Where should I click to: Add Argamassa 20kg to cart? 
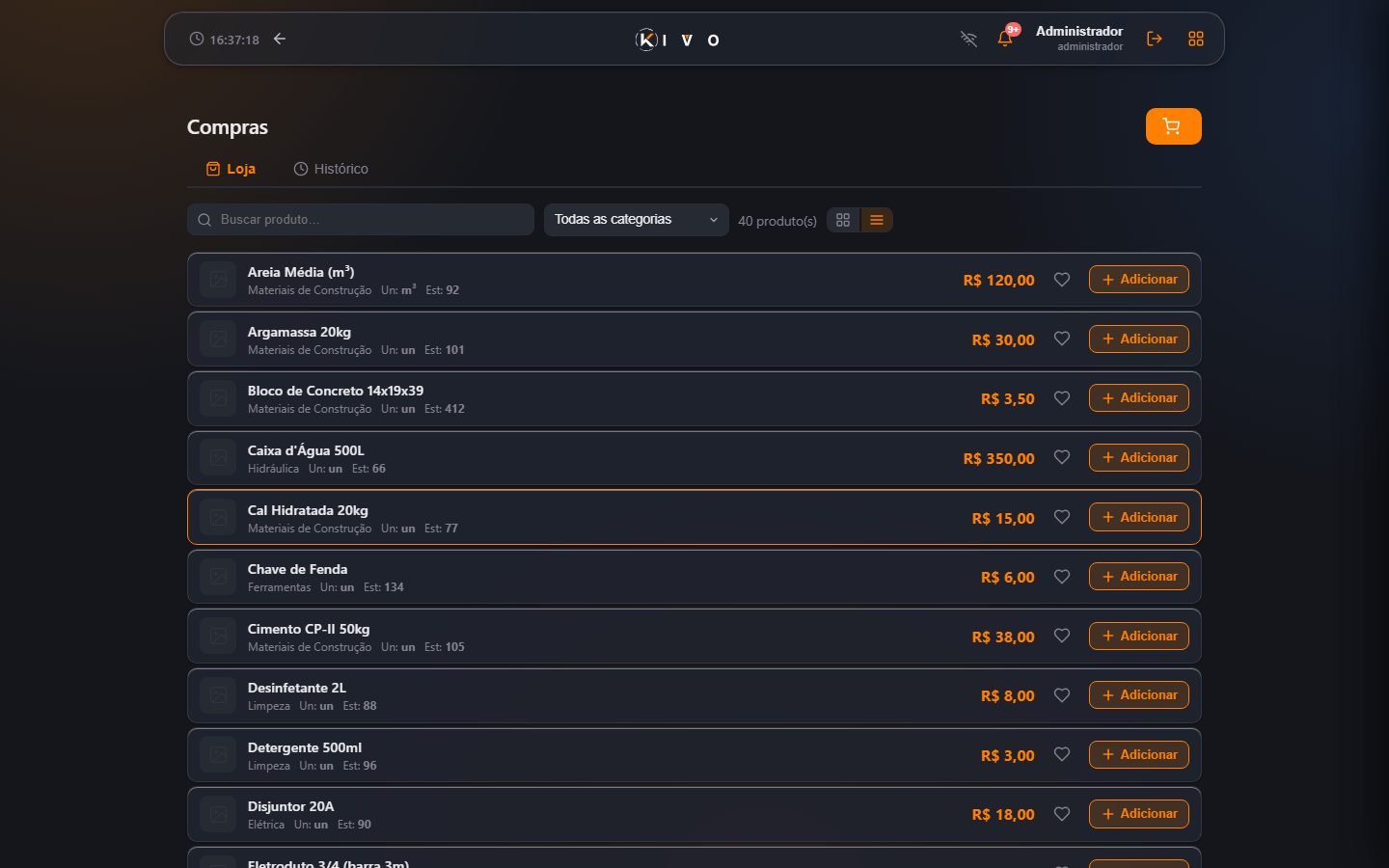[x=1139, y=339]
